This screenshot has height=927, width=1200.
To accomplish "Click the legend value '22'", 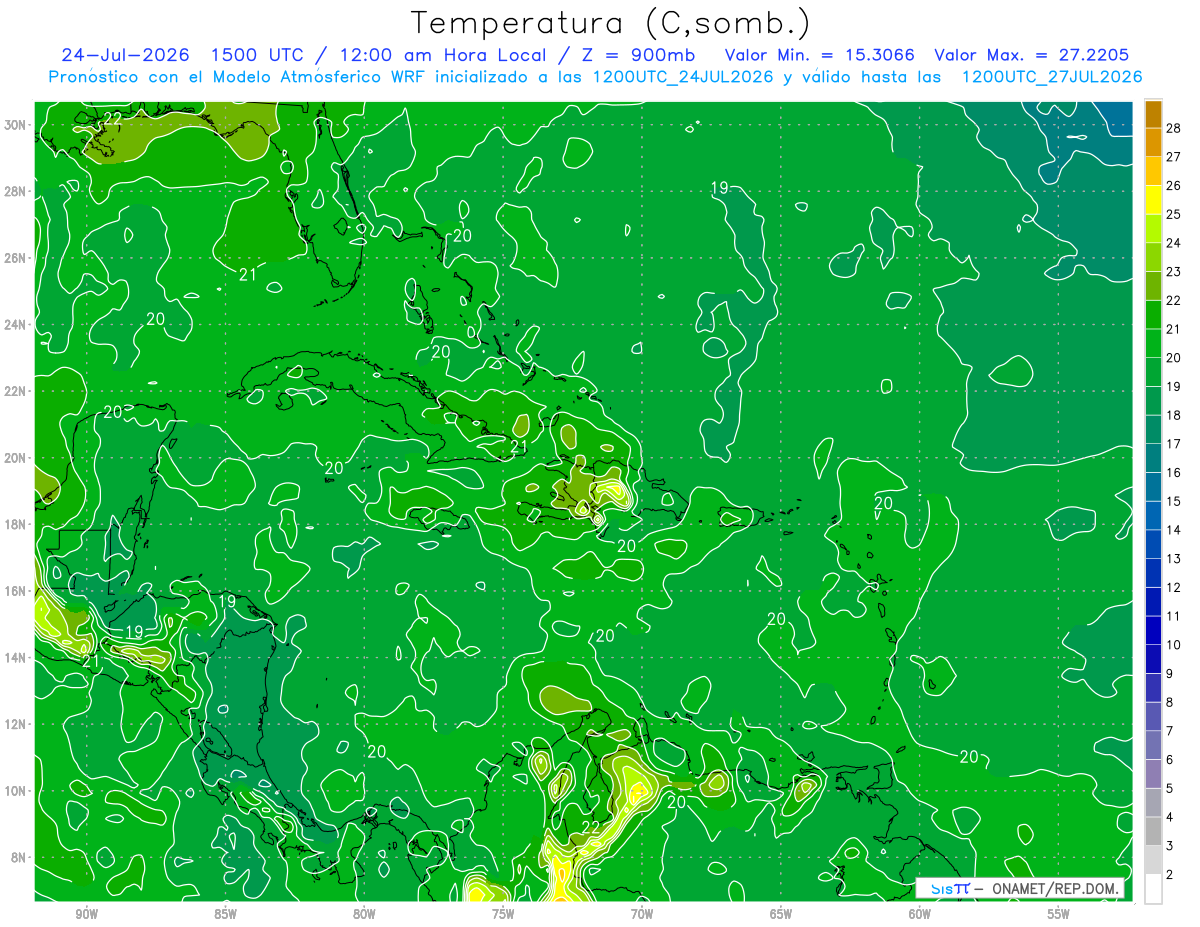I will [1174, 300].
